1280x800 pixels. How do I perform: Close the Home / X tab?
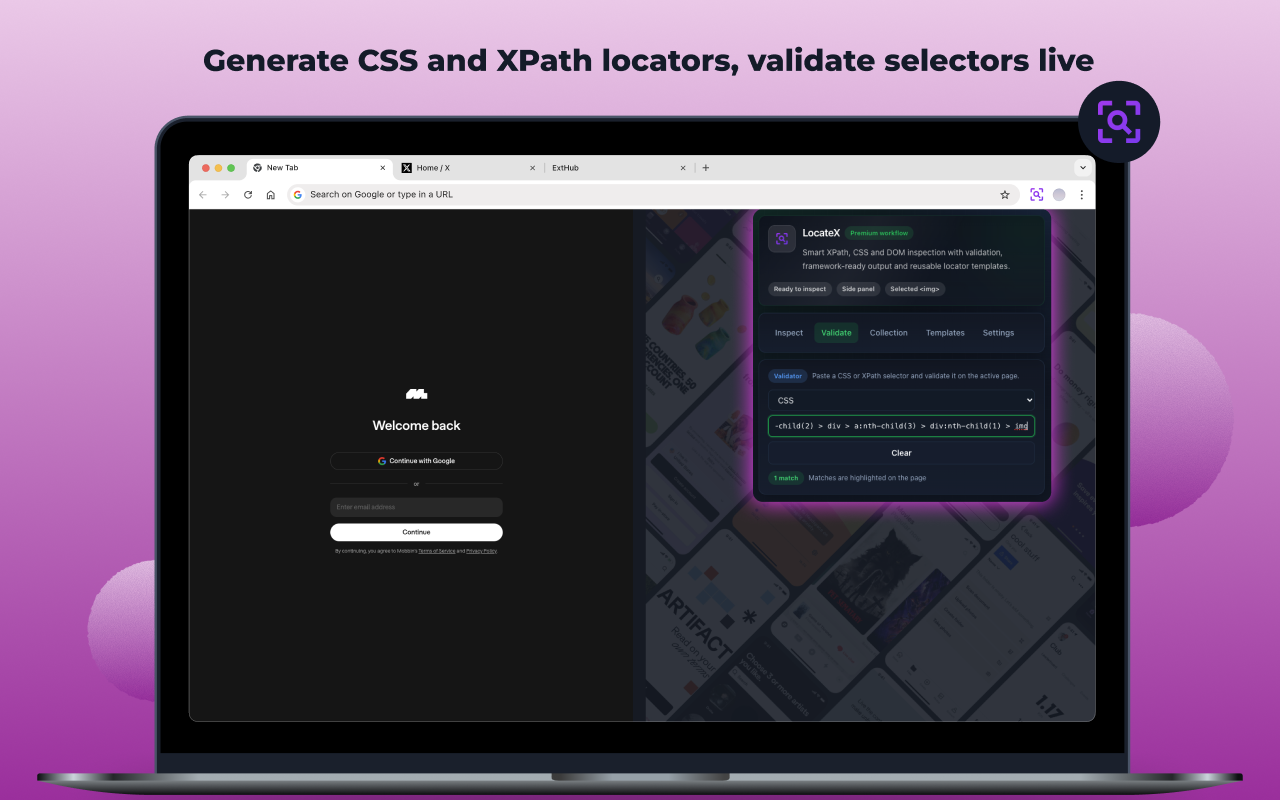point(532,168)
